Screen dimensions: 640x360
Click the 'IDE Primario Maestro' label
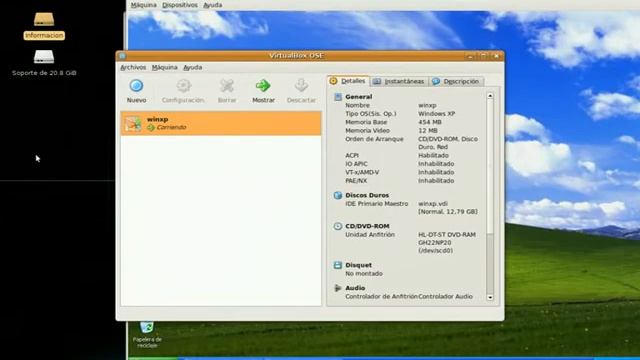point(377,203)
